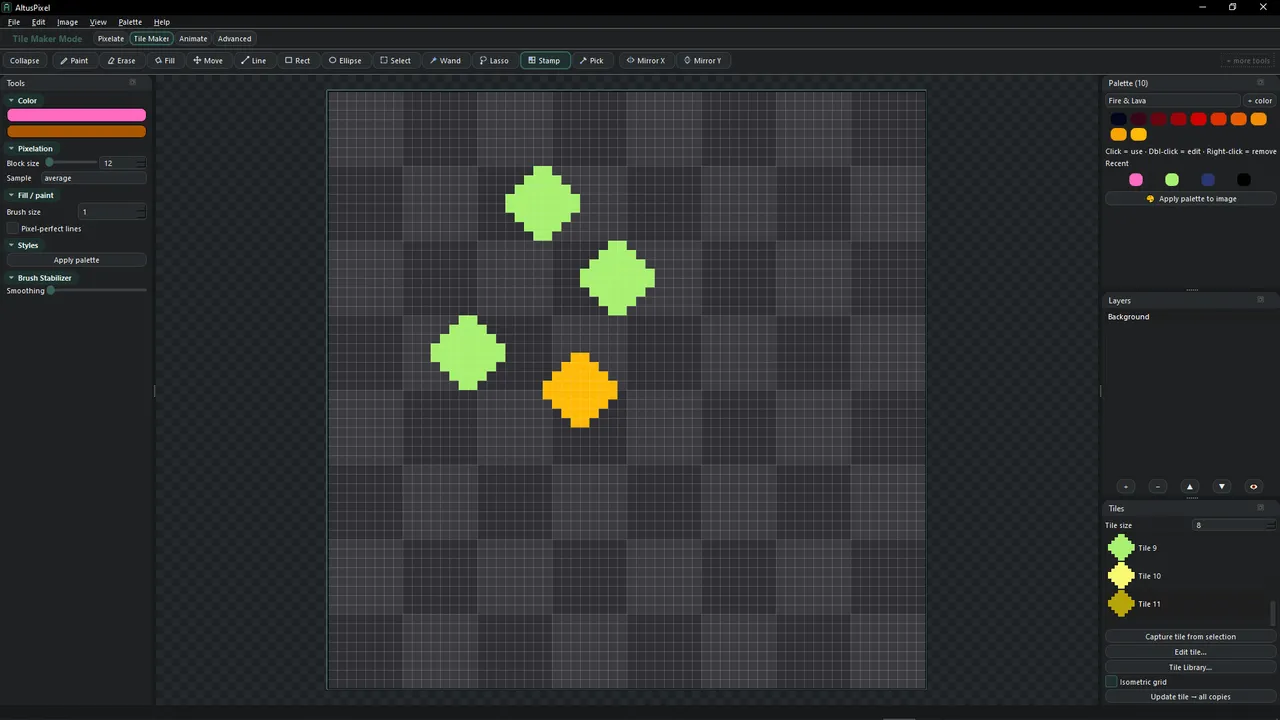
Task: Select the Rect shape tool
Action: tap(297, 60)
